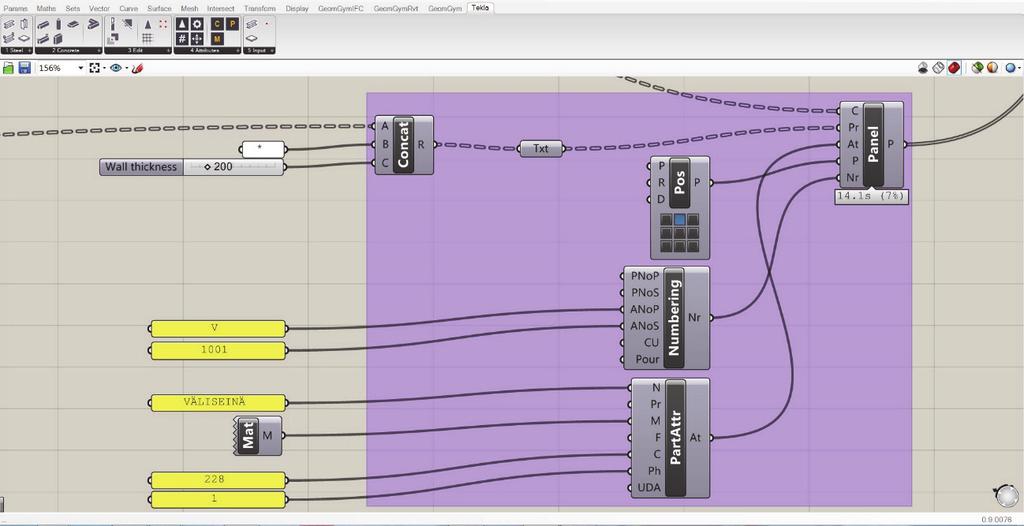
Task: Select the Panel component
Action: coord(873,144)
